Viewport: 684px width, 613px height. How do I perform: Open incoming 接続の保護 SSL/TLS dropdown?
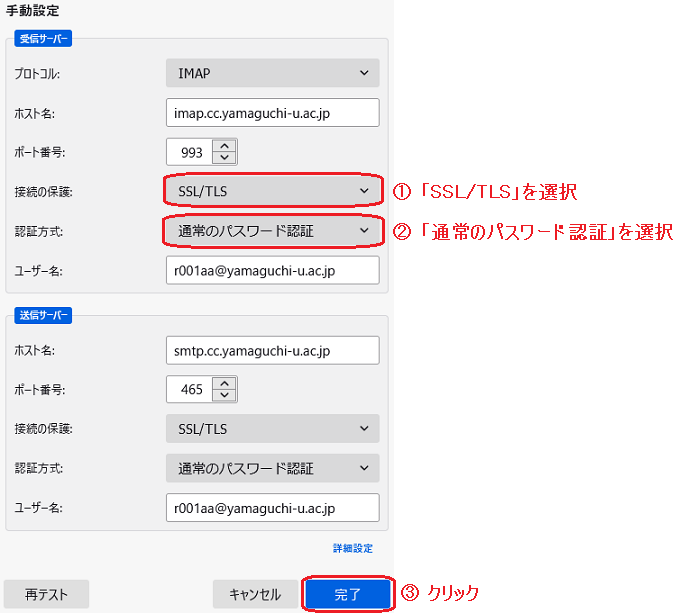[x=273, y=191]
